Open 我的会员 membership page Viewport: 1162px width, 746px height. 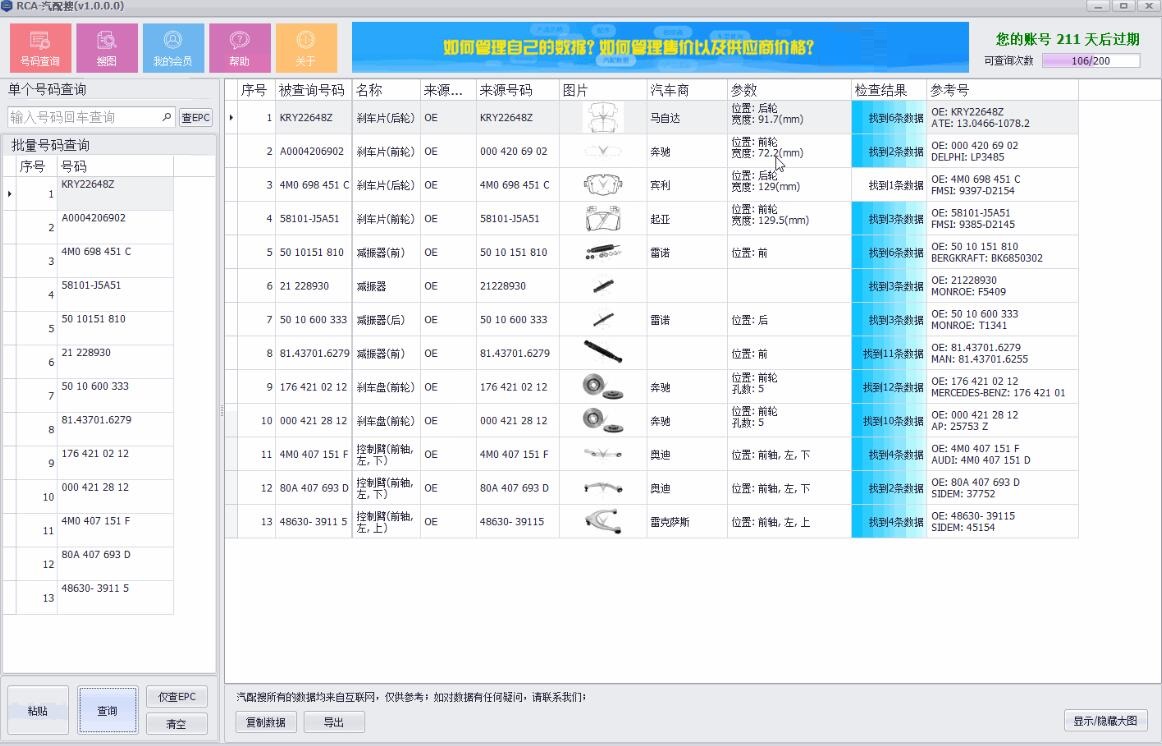click(x=173, y=47)
